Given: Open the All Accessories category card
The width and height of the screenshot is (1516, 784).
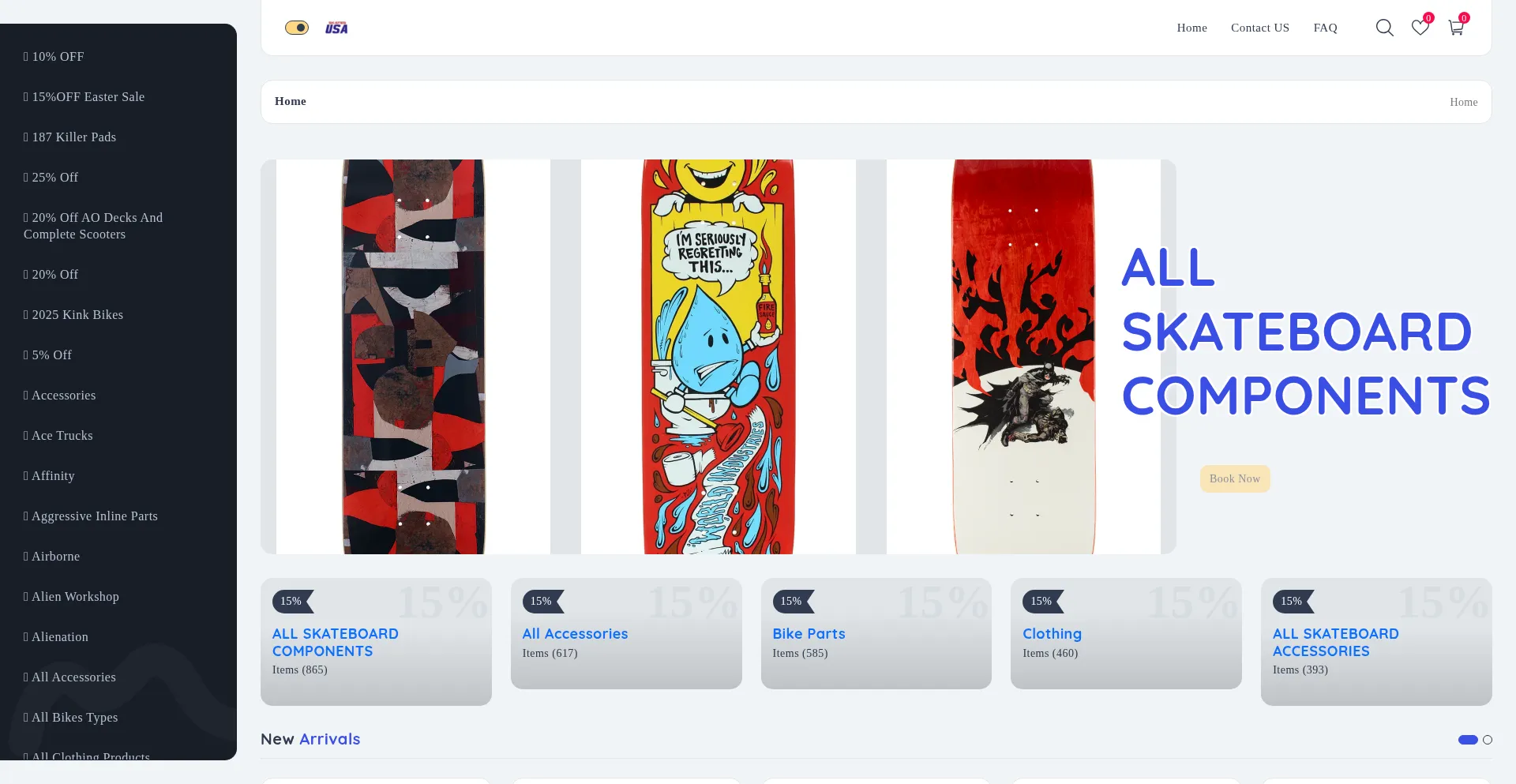Looking at the screenshot, I should (626, 633).
